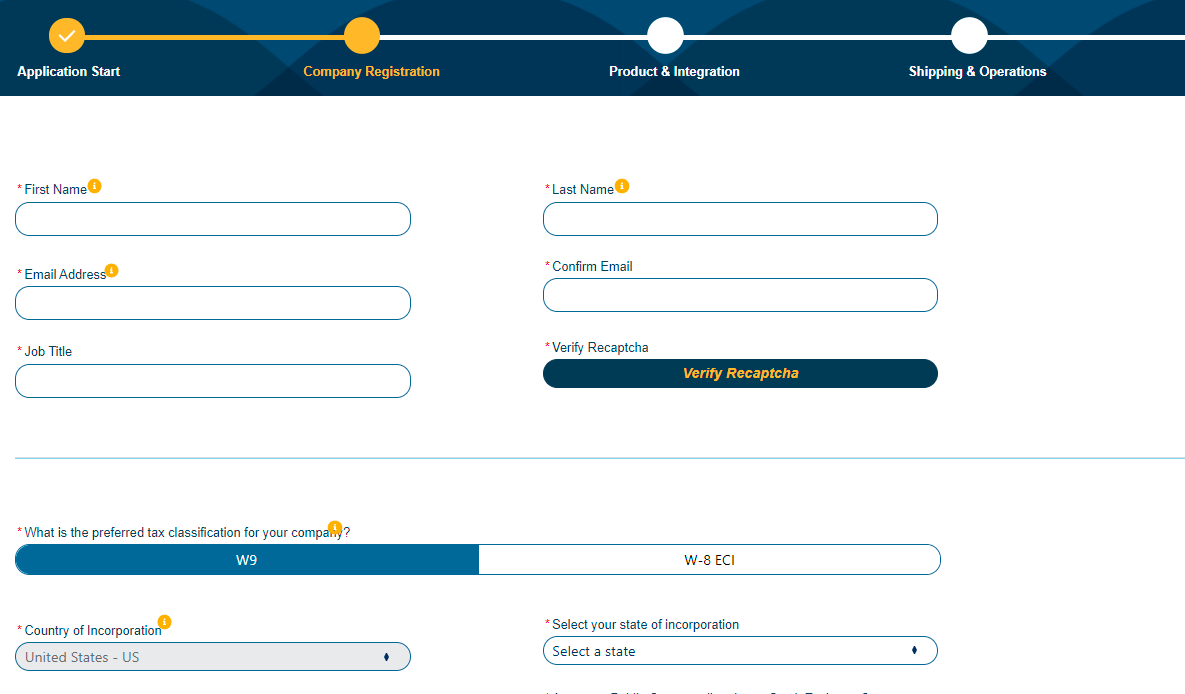
Task: Click the info icon beside First Name
Action: [x=94, y=186]
